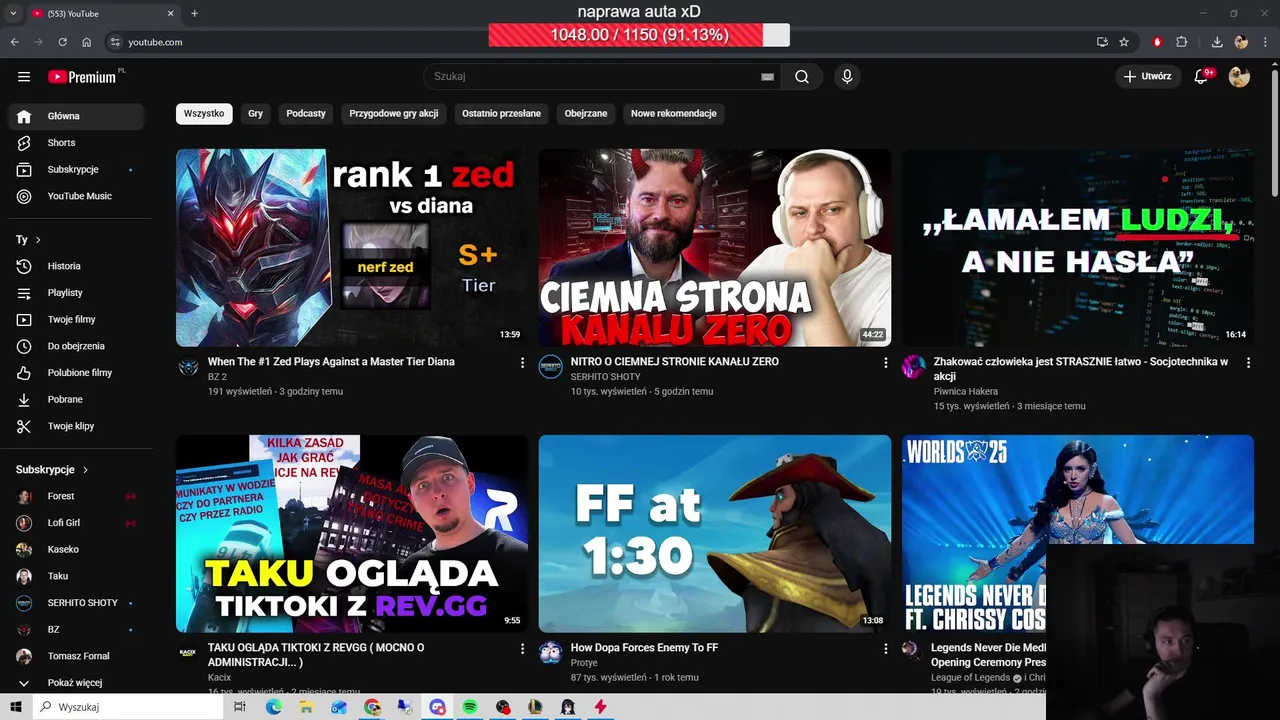
Task: Select the Wszystko filter chip
Action: click(204, 114)
